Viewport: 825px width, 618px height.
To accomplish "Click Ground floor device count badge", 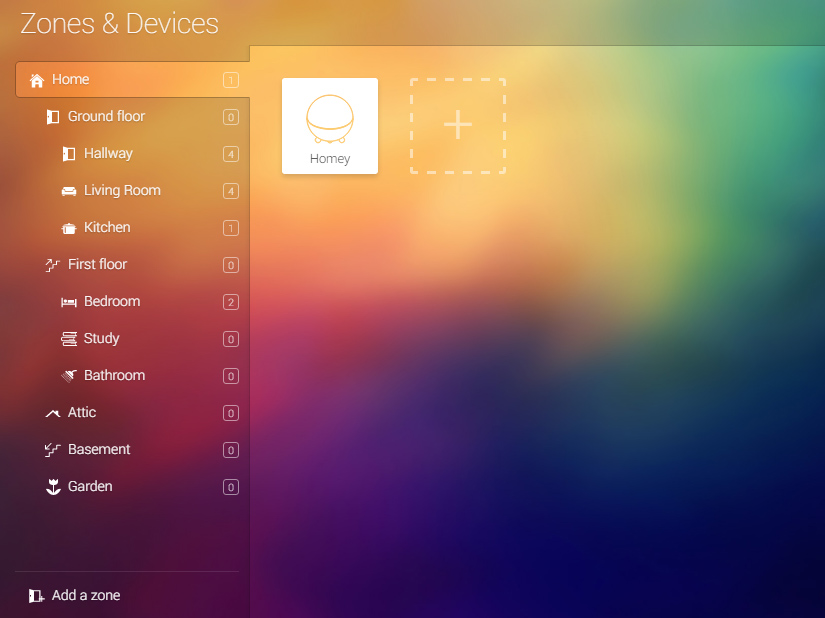I will 230,117.
